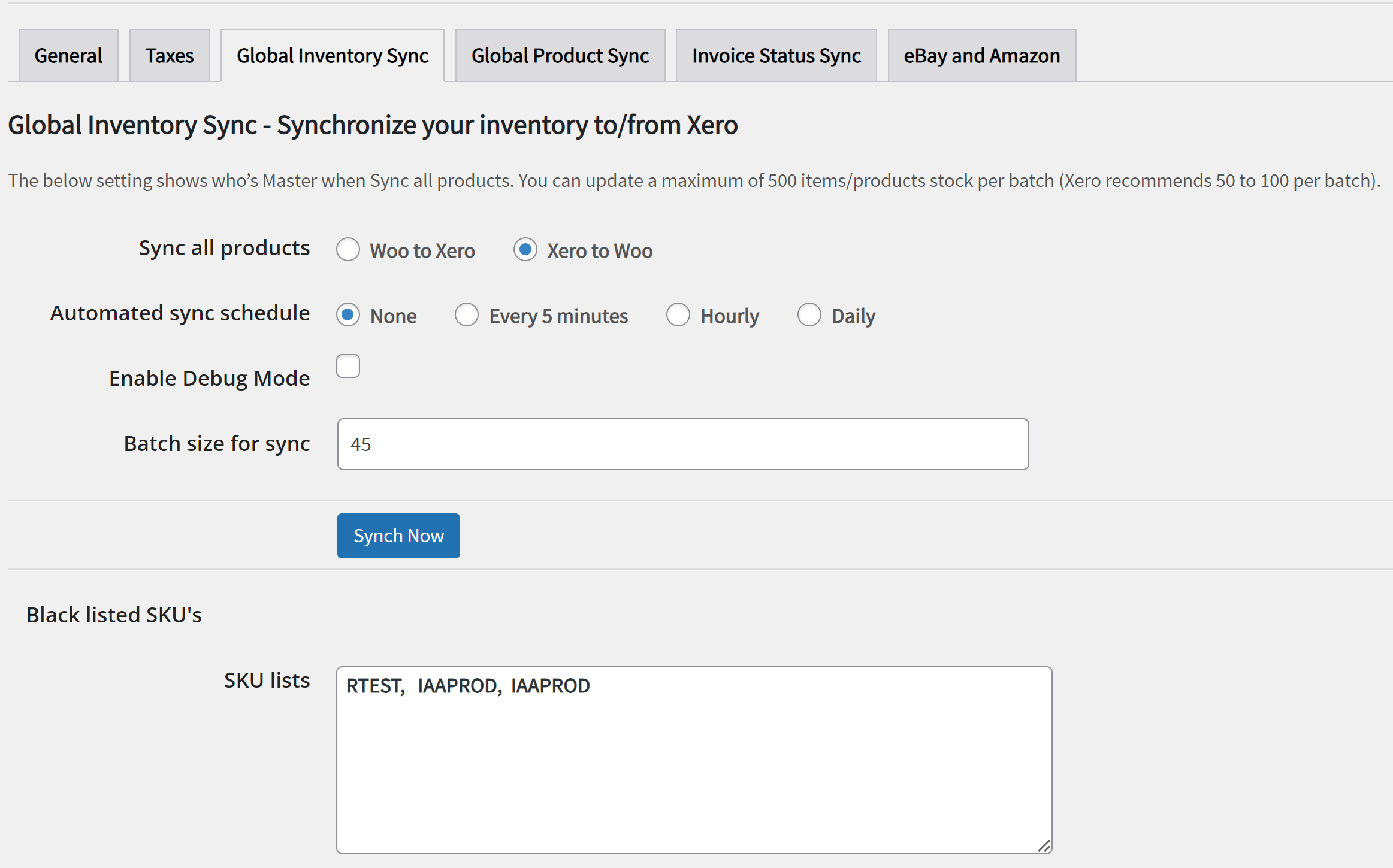Screen dimensions: 1393x868
Task: Open the General tab
Action: (x=68, y=55)
